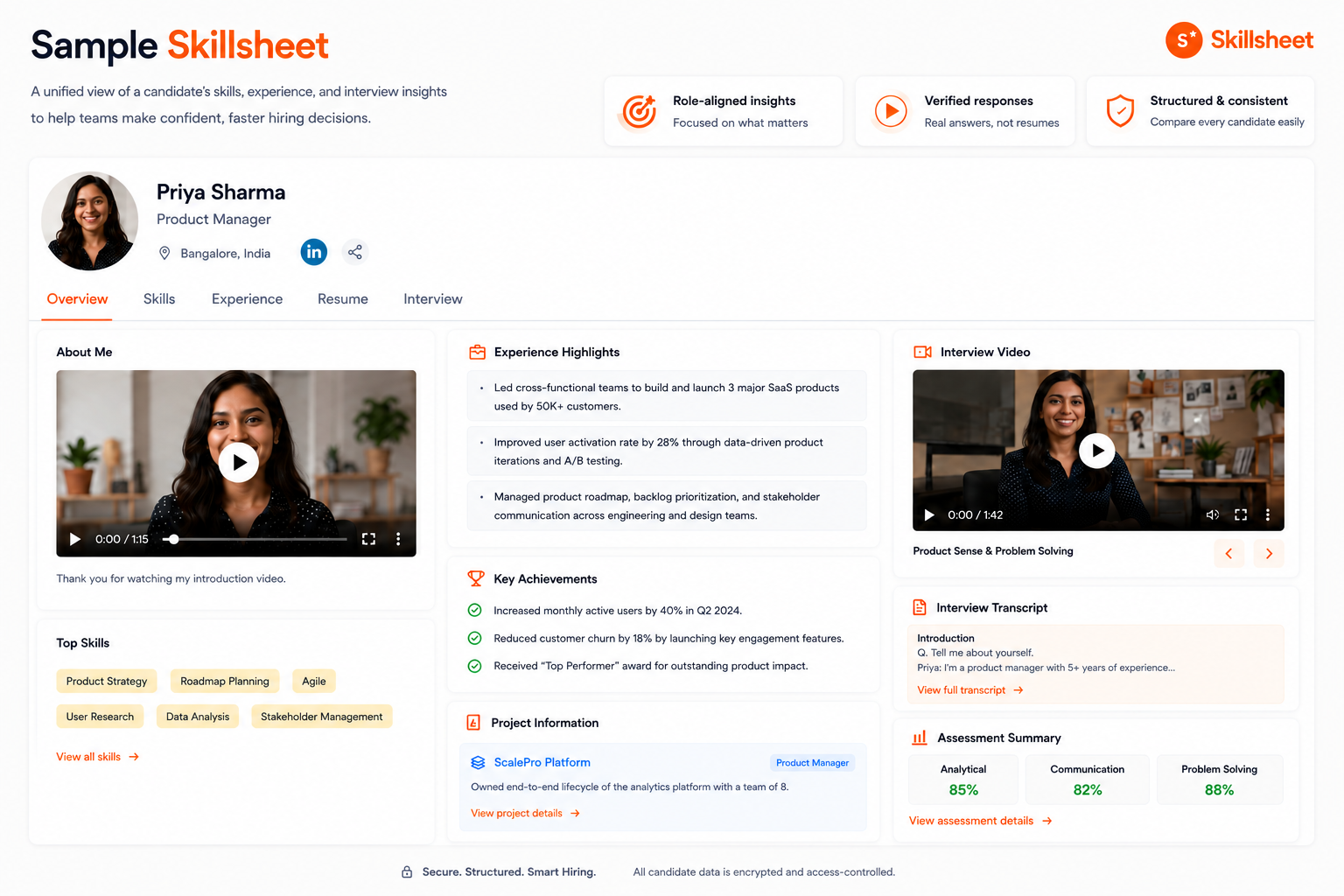Enter fullscreen on the About Me video

coord(368,539)
